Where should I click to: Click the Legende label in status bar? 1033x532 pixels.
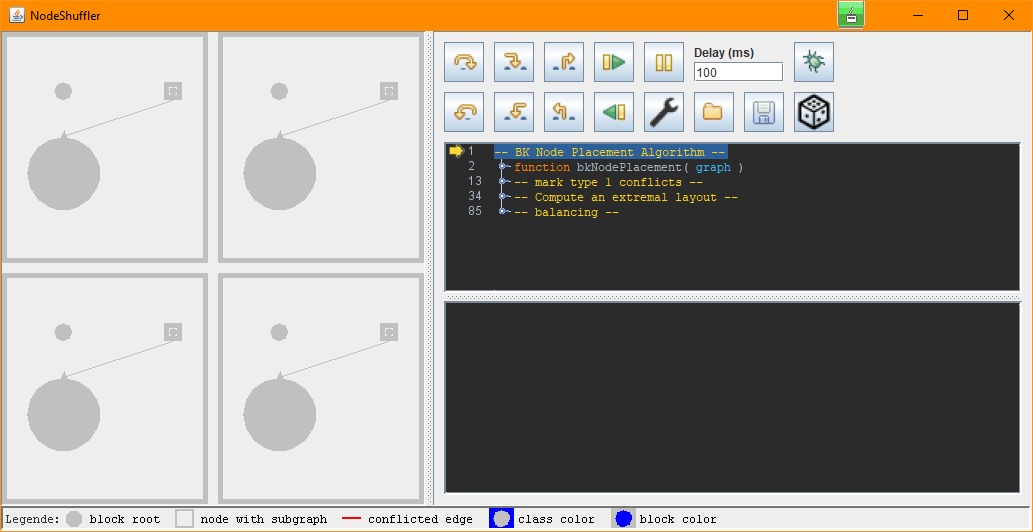point(33,519)
